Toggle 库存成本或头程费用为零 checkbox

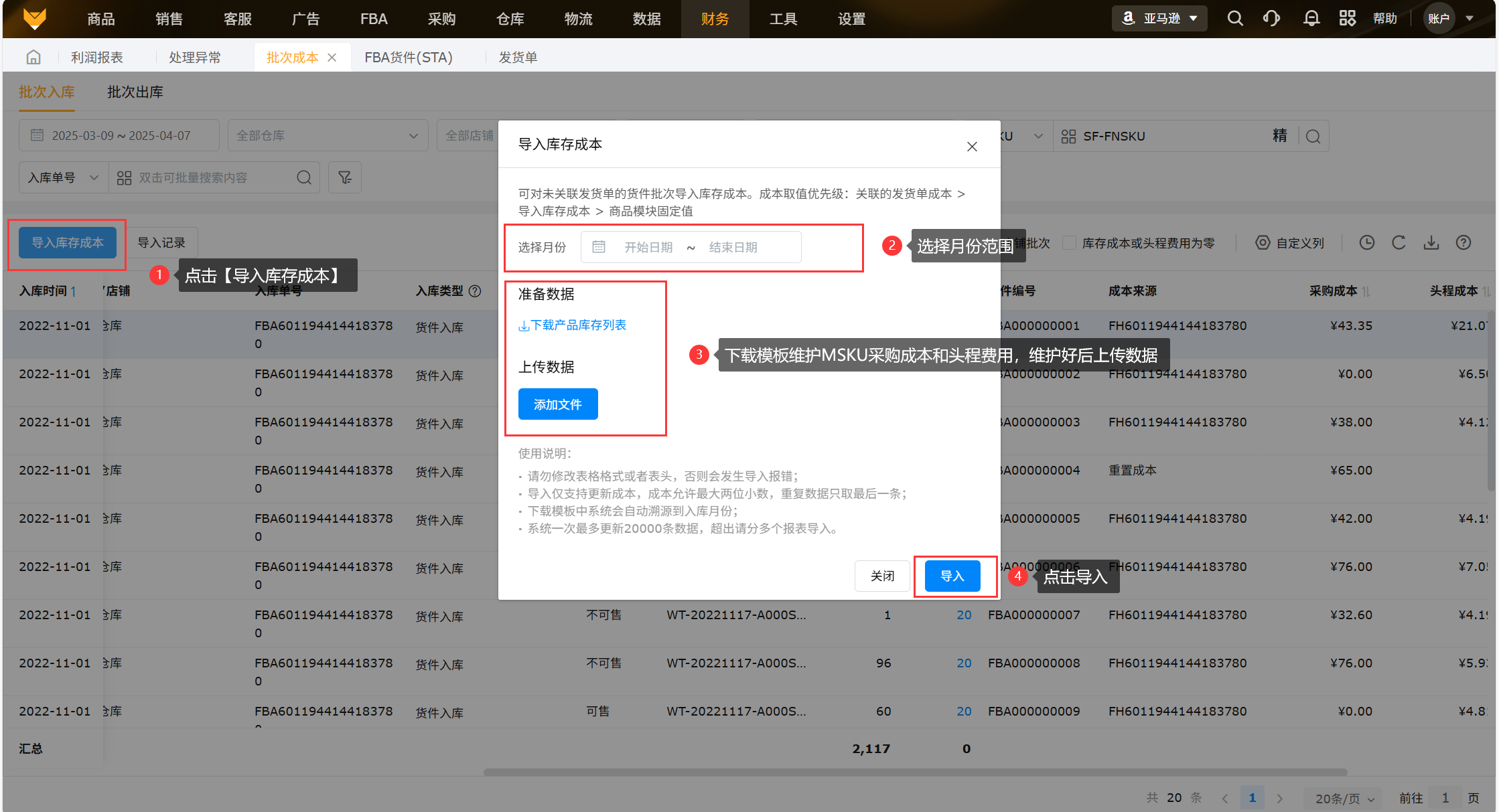coord(1070,243)
